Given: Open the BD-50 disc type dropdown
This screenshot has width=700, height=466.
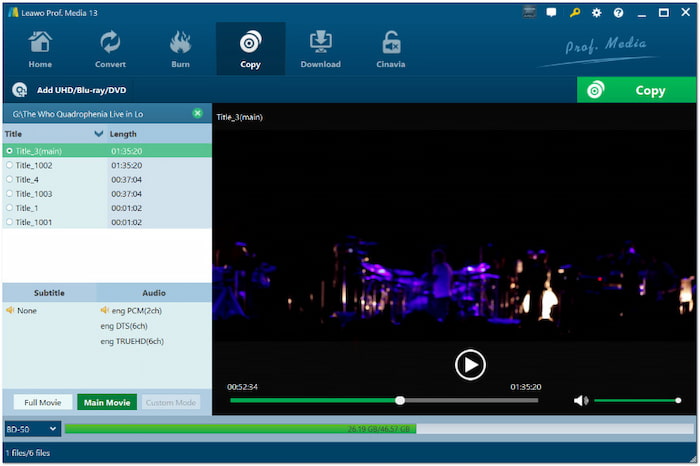Looking at the screenshot, I should (x=32, y=429).
